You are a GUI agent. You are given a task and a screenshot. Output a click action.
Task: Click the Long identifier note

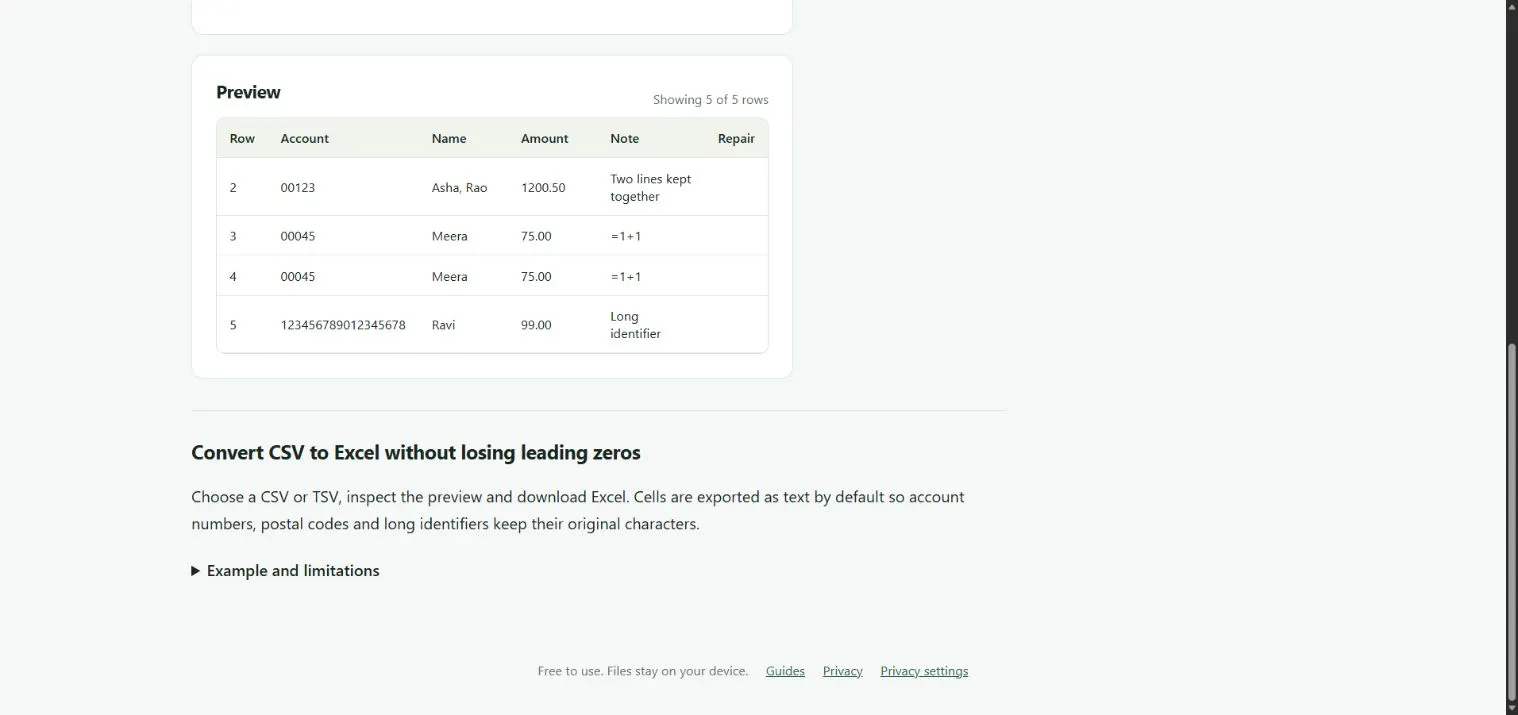click(636, 325)
